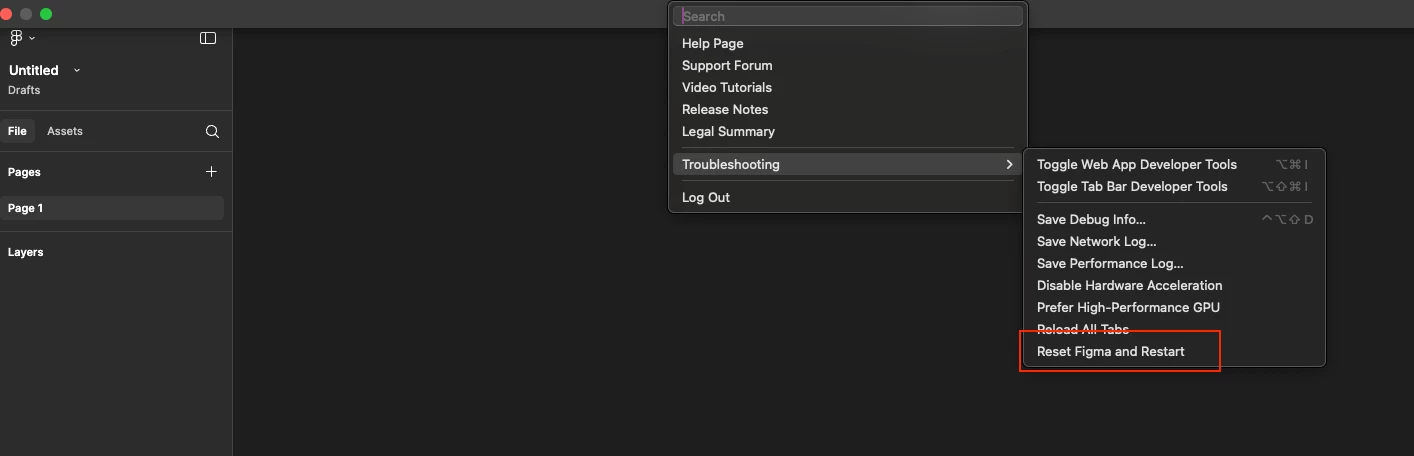
Task: Open Video Tutorials menu item
Action: (848, 87)
